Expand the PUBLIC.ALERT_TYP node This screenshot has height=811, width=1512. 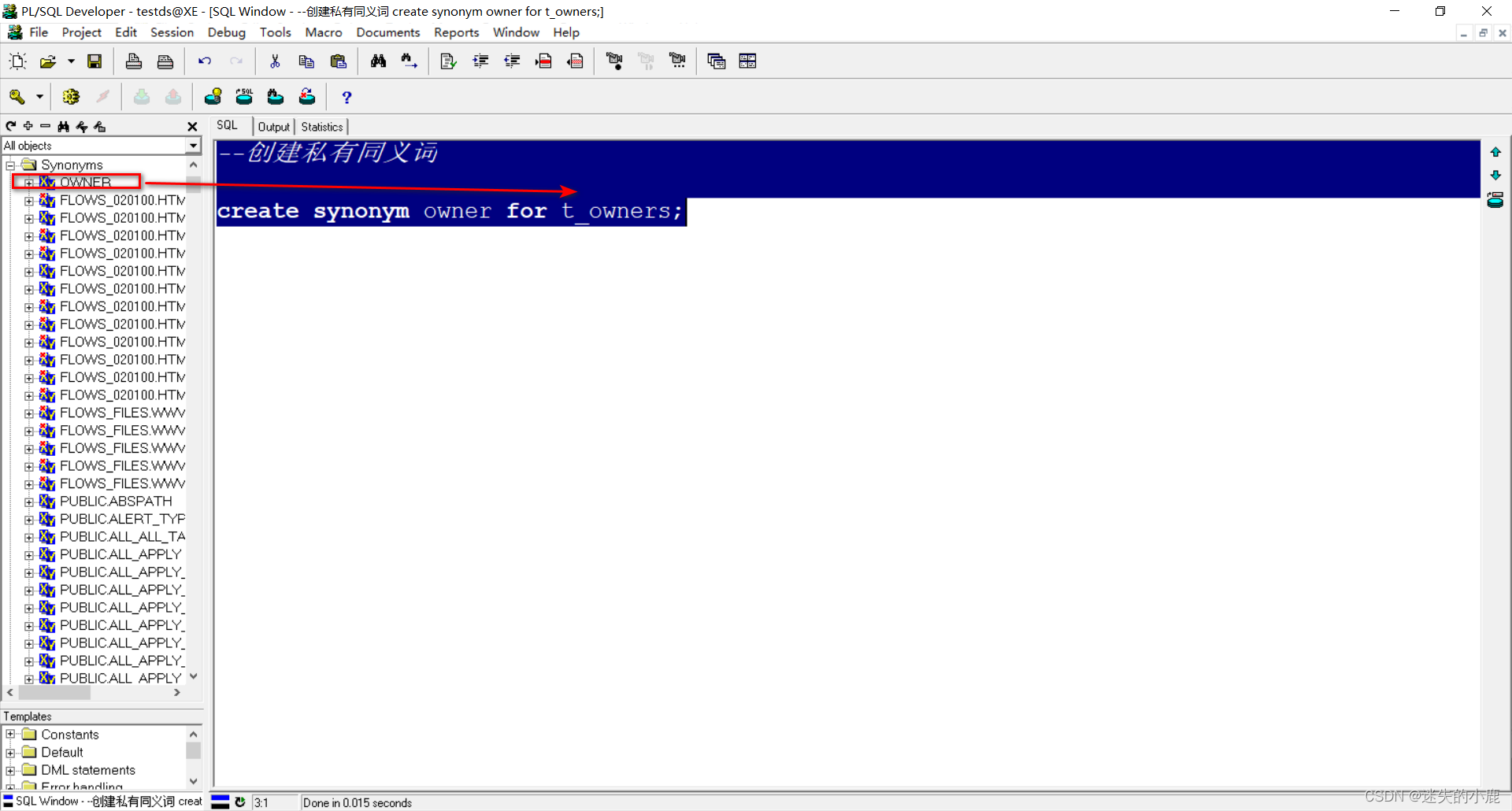click(x=29, y=520)
